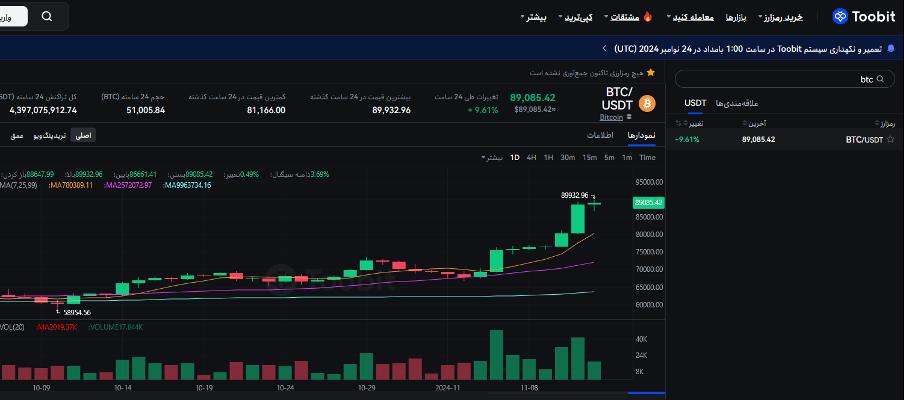The image size is (904, 400).
Task: Click the small icon next to Bitcoin link
Action: [x=629, y=117]
